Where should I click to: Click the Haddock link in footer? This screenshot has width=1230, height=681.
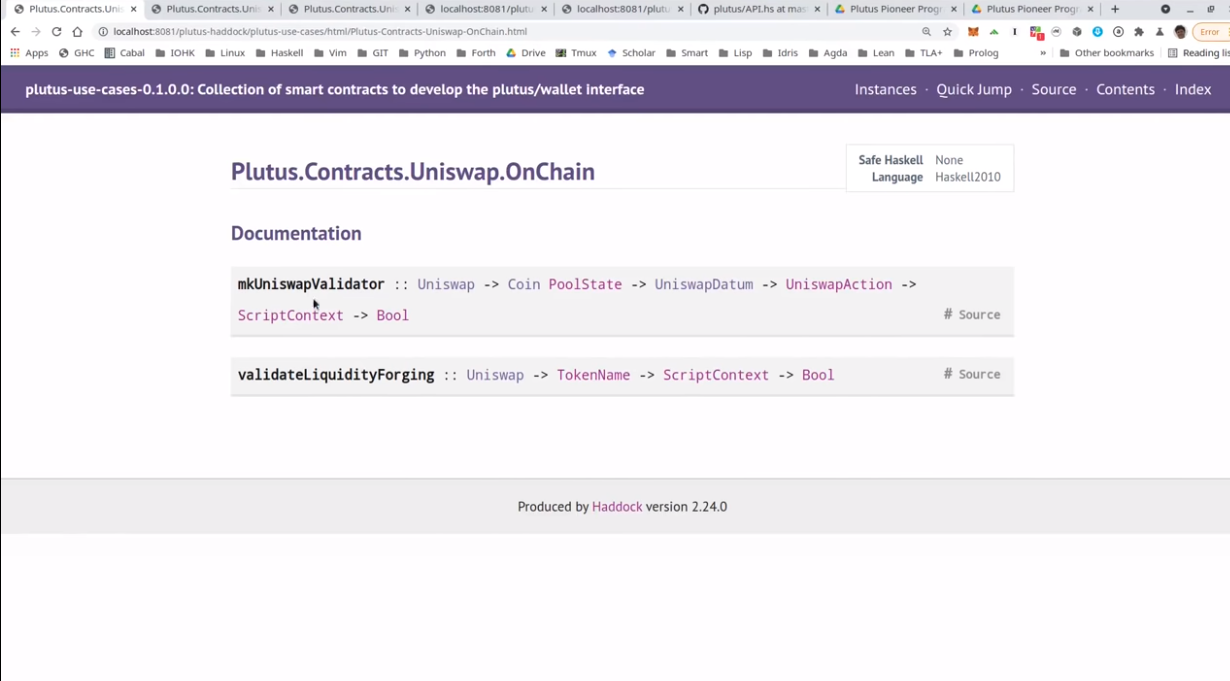click(617, 507)
